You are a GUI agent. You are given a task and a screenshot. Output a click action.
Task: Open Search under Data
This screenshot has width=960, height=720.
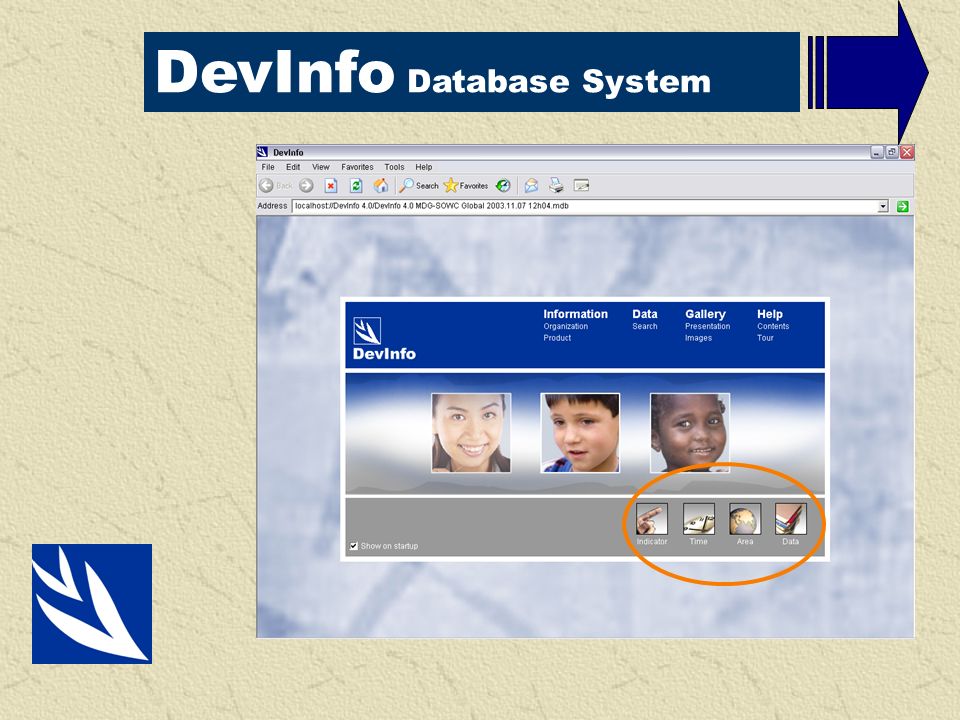pyautogui.click(x=645, y=326)
